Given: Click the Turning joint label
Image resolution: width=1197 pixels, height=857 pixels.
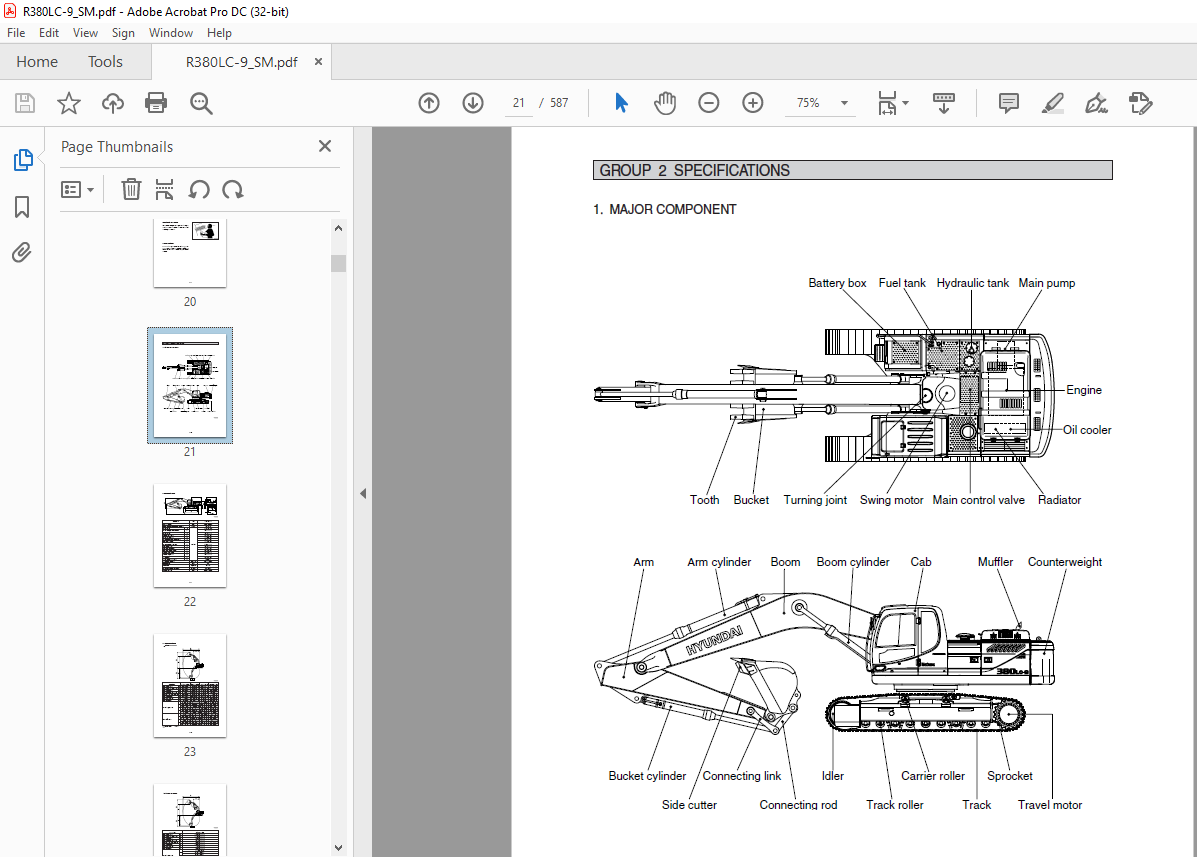Looking at the screenshot, I should (815, 500).
